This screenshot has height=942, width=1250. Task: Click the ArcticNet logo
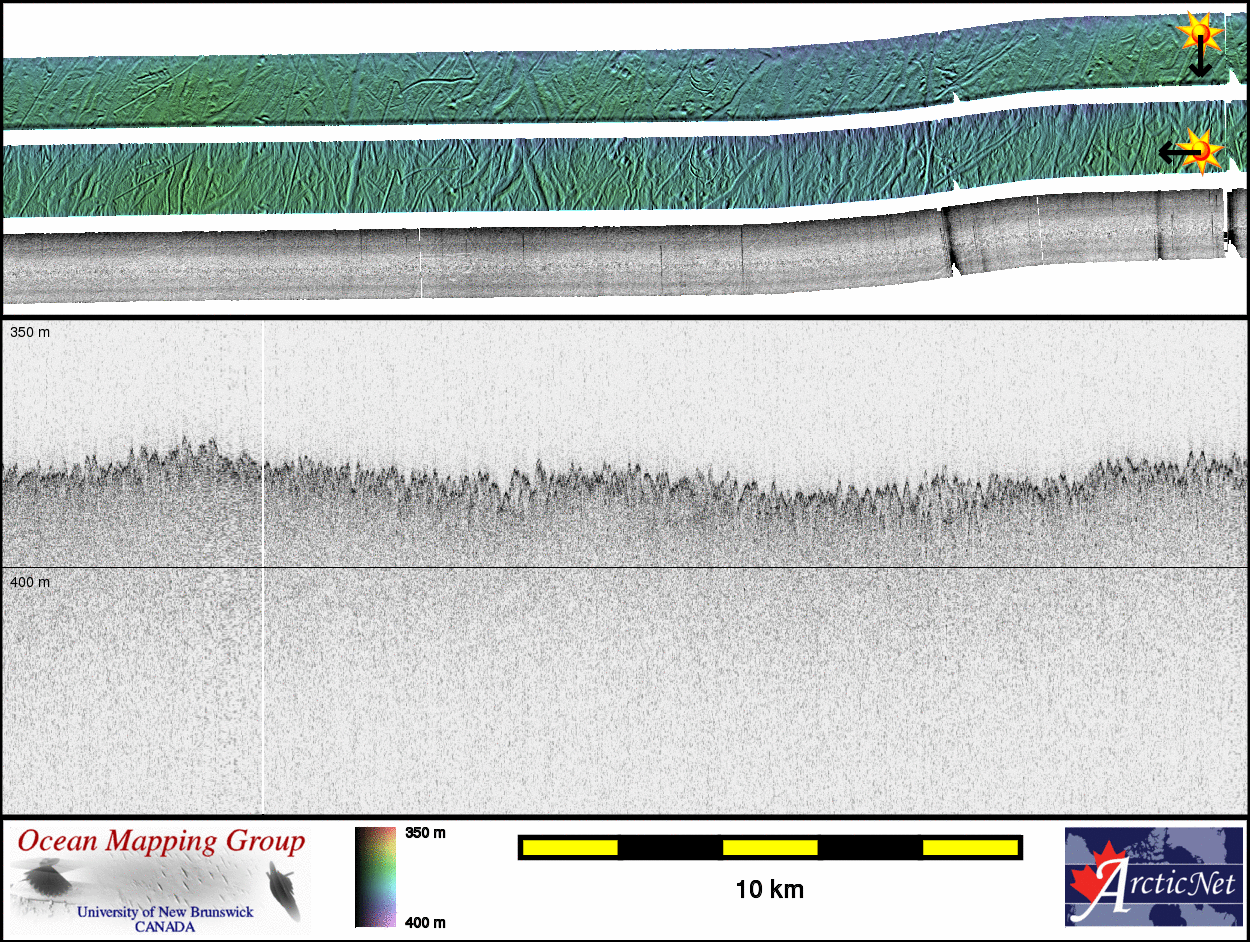(x=1153, y=876)
